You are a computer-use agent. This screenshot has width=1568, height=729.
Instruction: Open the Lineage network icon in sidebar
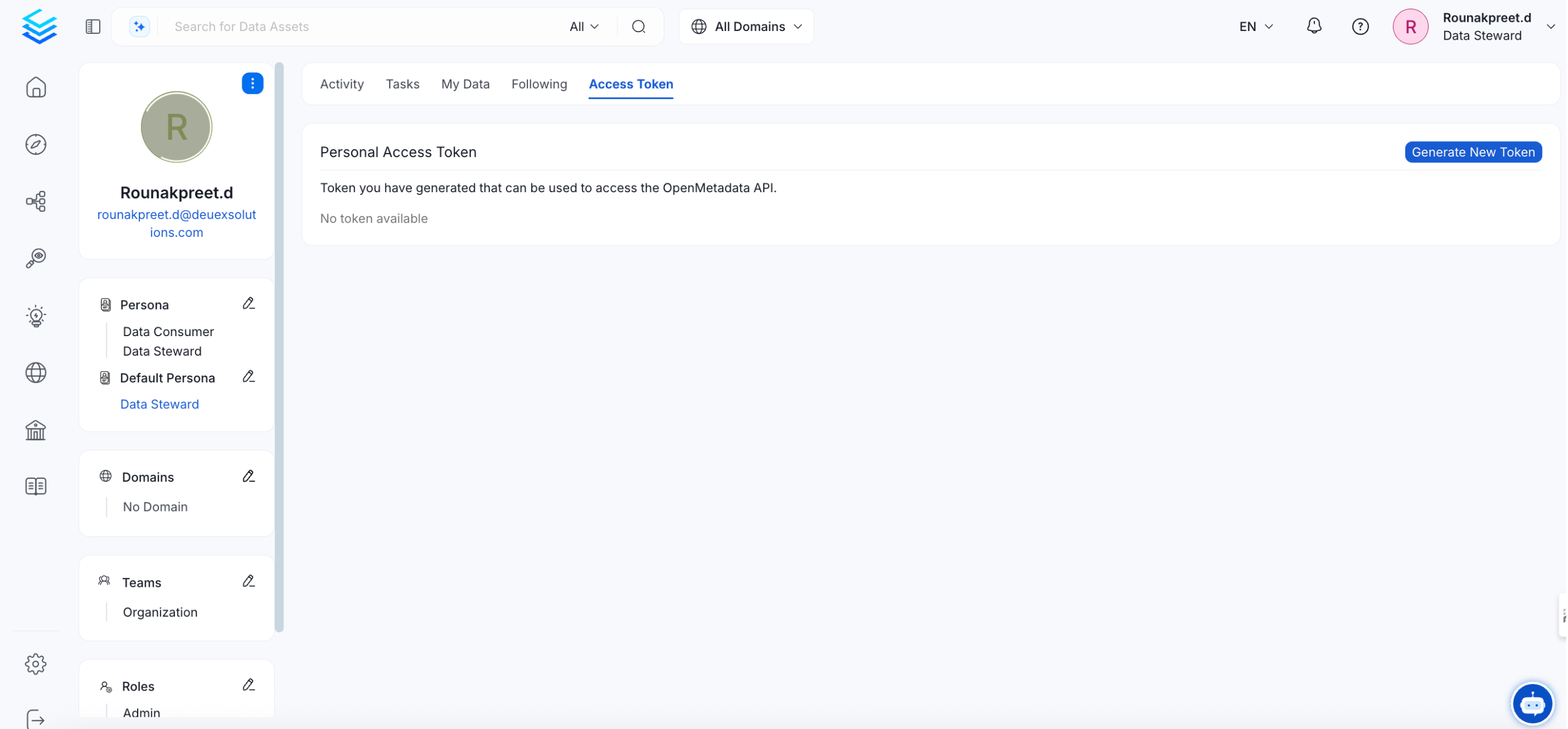(x=36, y=201)
